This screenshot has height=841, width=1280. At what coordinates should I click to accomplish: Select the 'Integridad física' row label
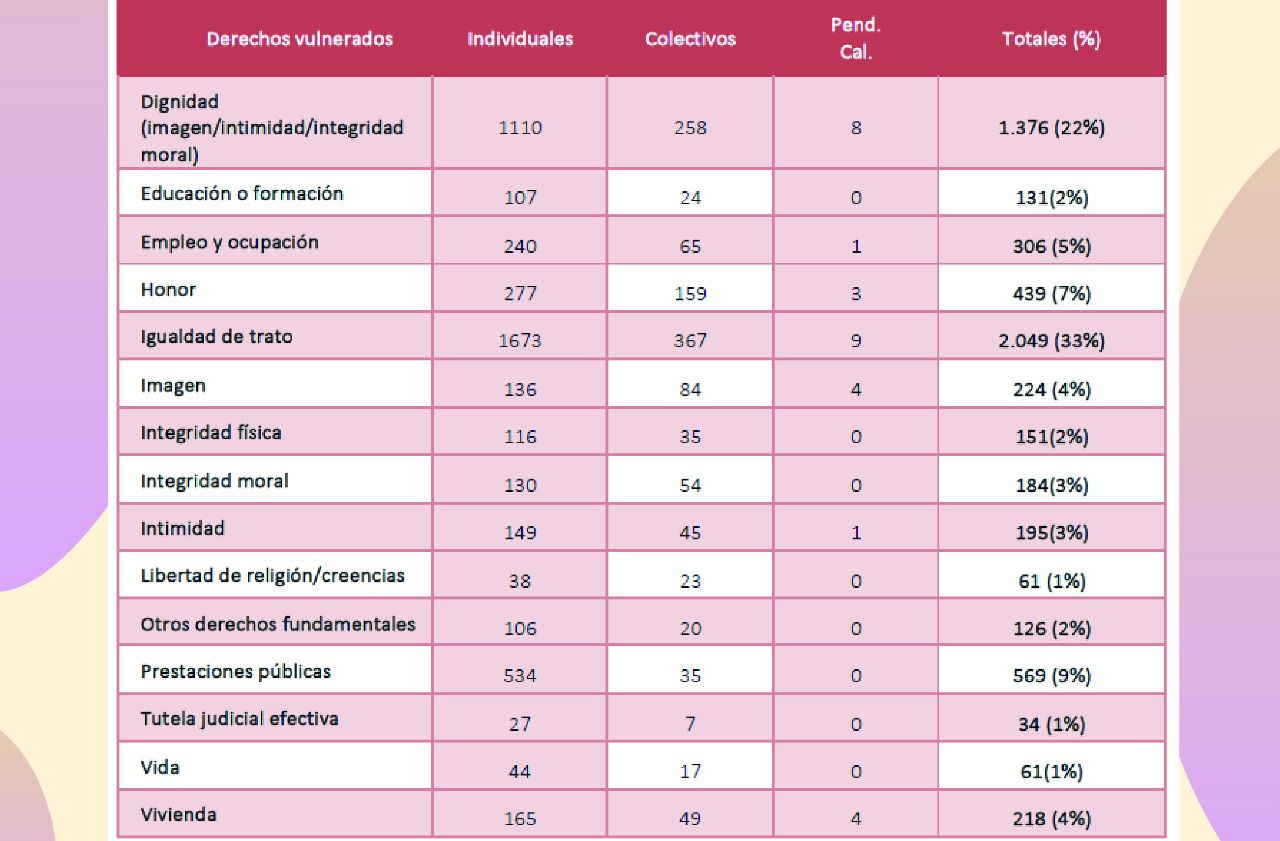coord(211,433)
